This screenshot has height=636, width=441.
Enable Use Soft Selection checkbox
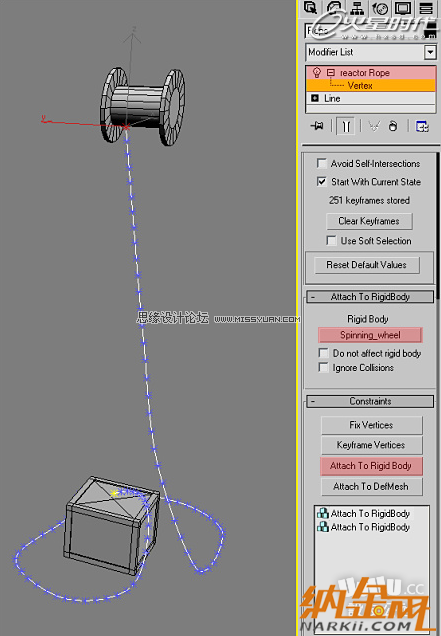pyautogui.click(x=331, y=241)
